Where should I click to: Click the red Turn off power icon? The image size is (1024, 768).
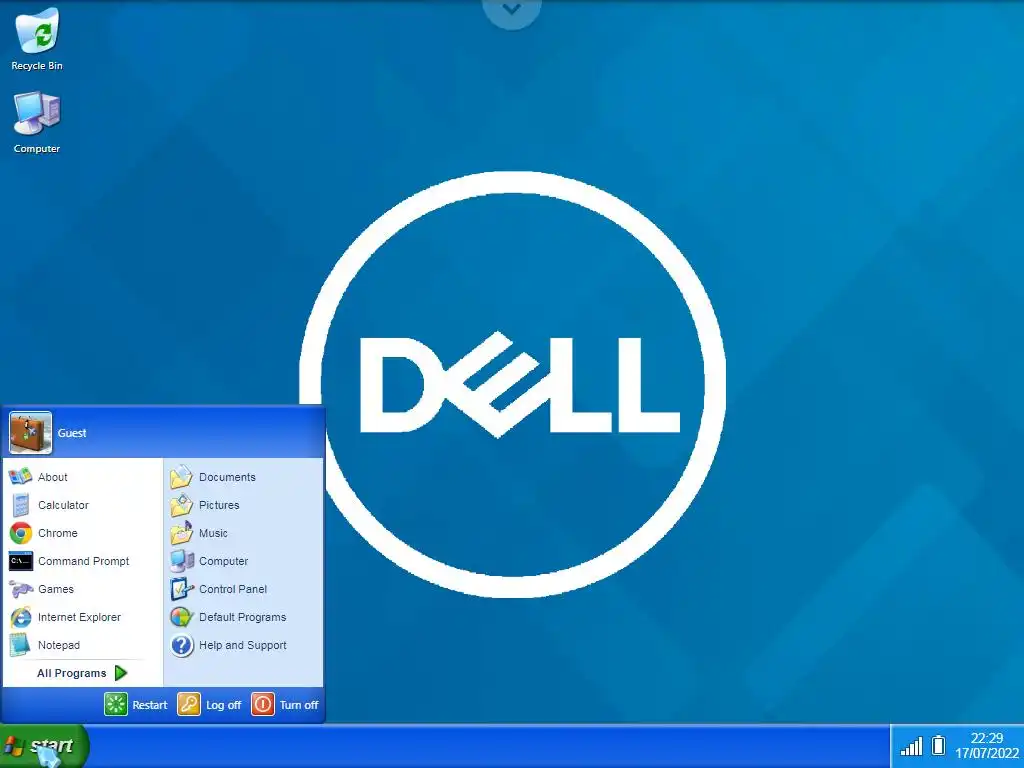coord(263,705)
